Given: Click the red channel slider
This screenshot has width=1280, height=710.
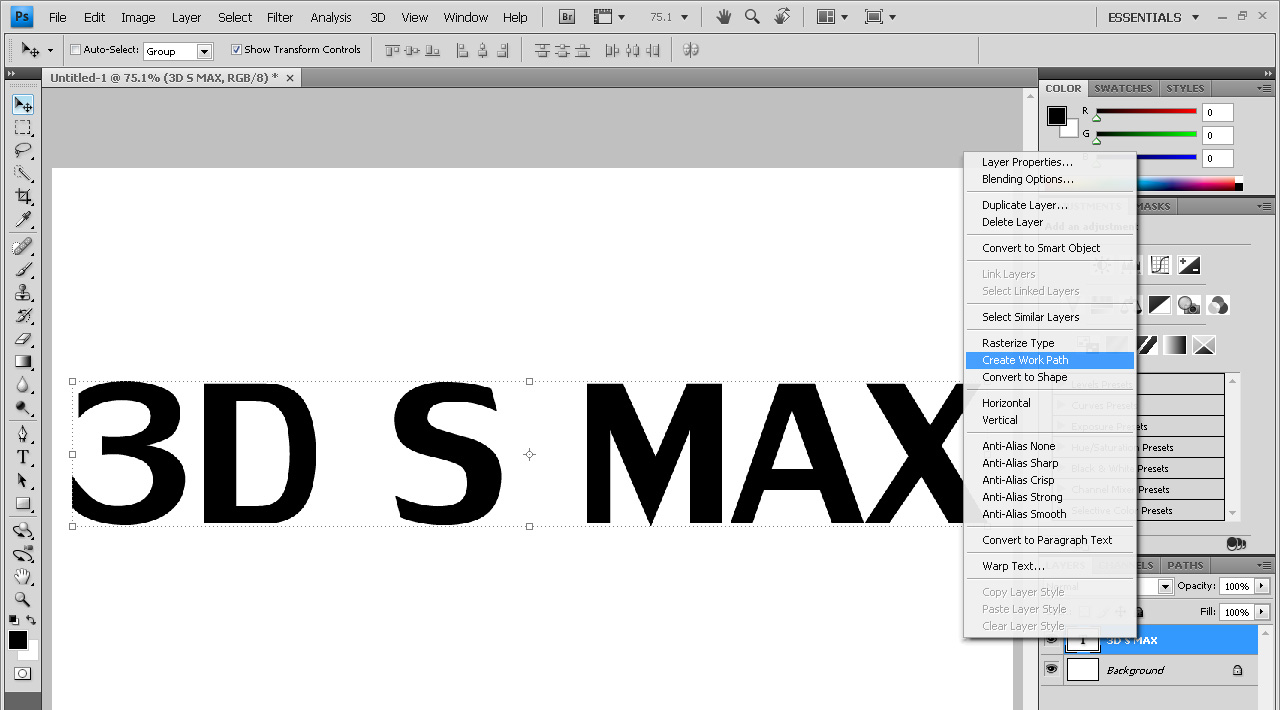Looking at the screenshot, I should [1146, 112].
